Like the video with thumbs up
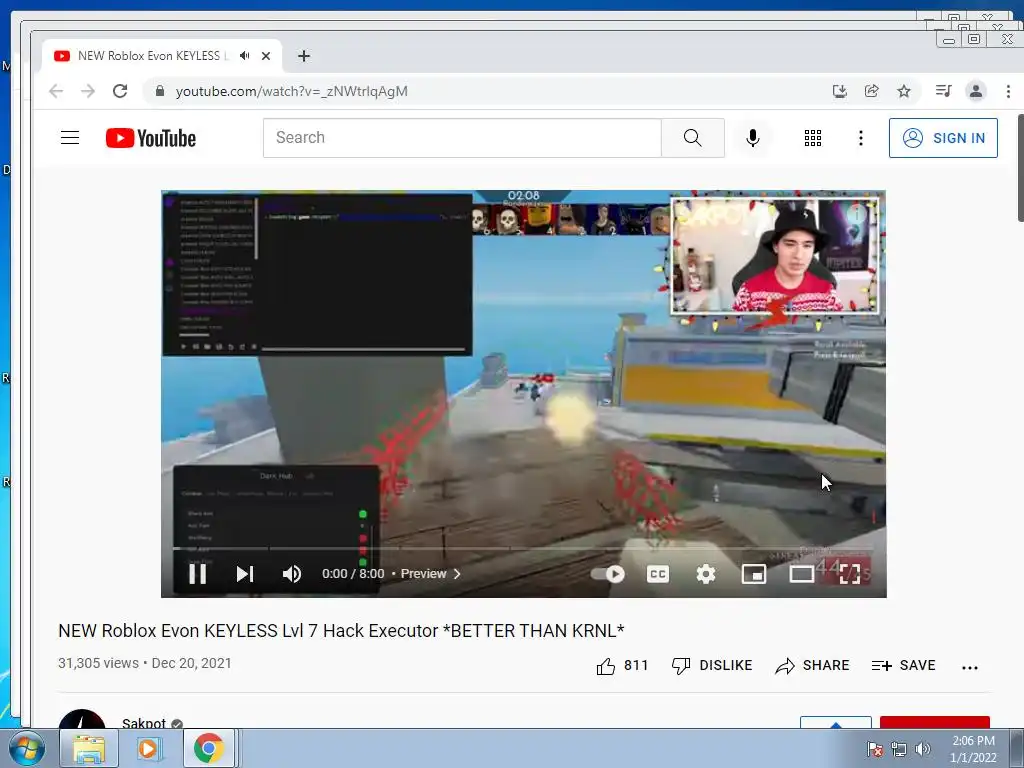 point(622,665)
